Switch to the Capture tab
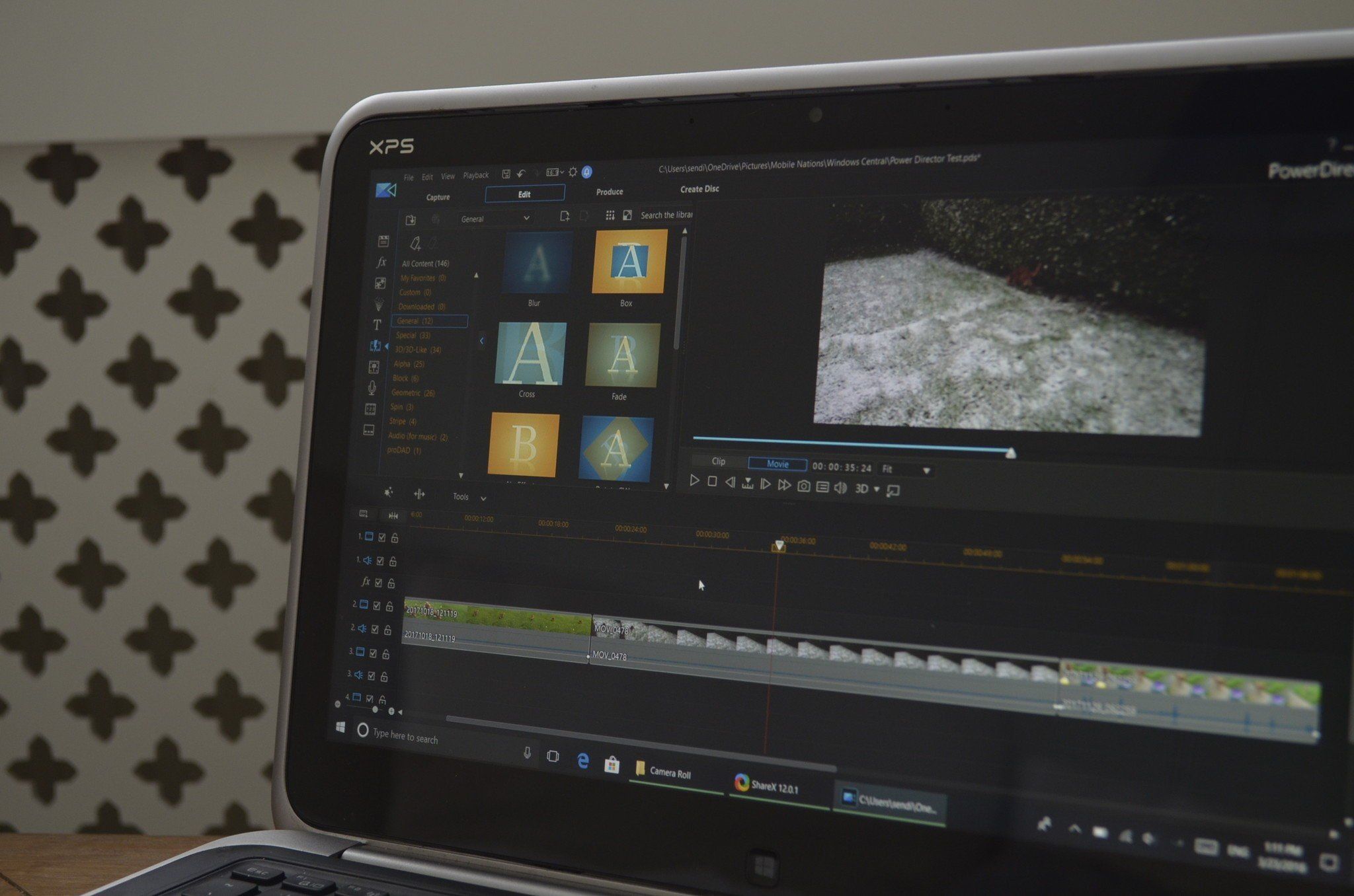The height and width of the screenshot is (896, 1354). [x=438, y=197]
